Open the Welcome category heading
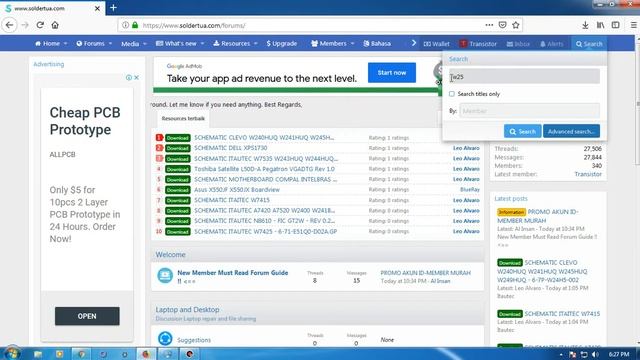The height and width of the screenshot is (360, 640). 170,254
